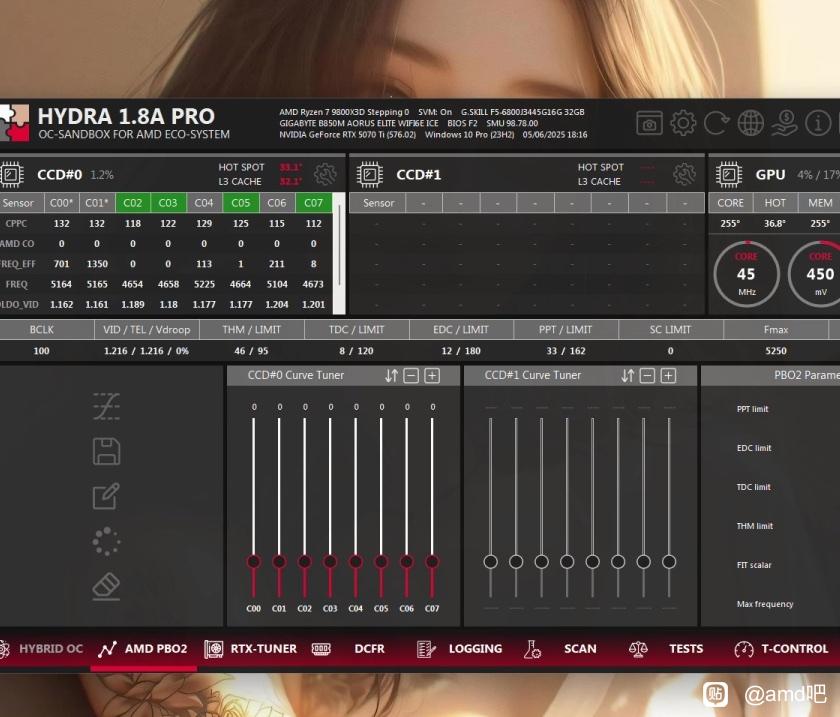Click the C05 curve tuner slider handle
Screen dimensions: 840x717
(x=381, y=562)
